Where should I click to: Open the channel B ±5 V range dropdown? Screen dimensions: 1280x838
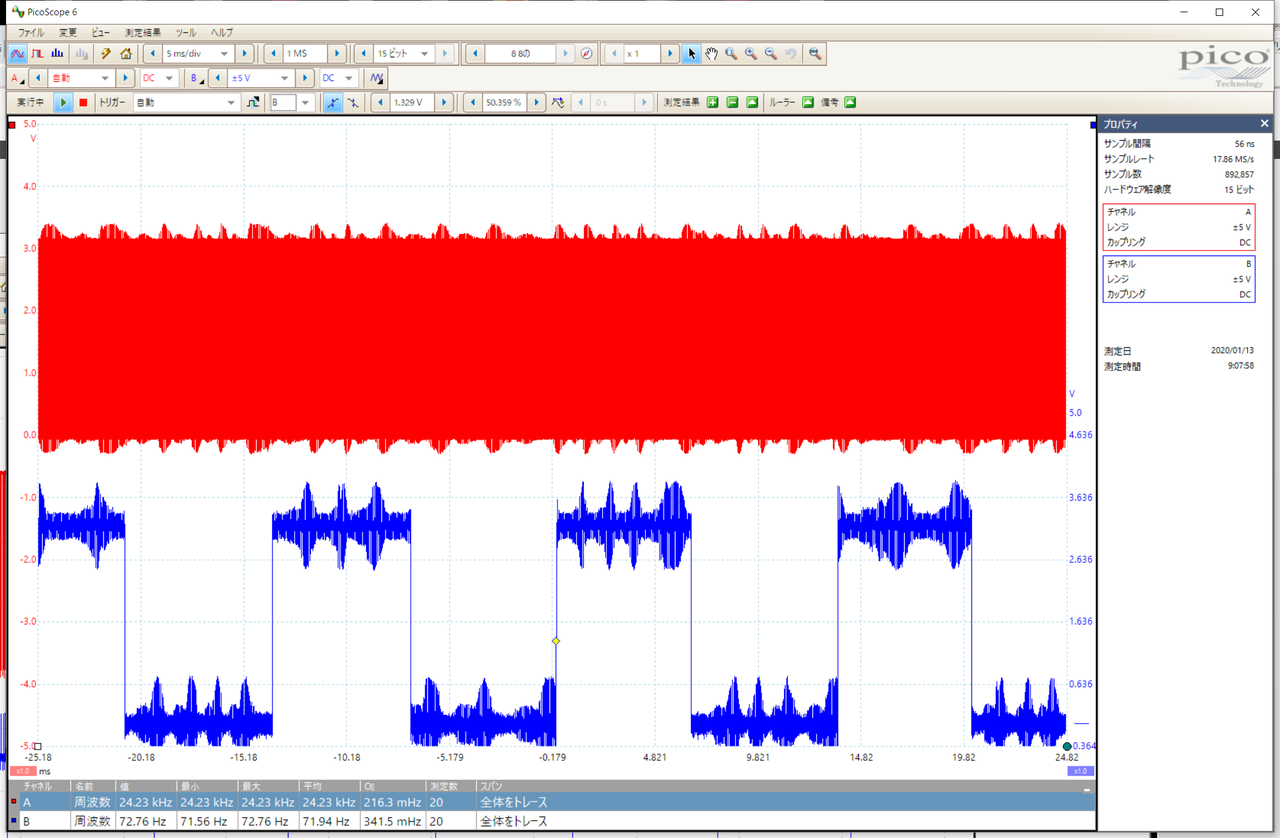click(x=285, y=78)
